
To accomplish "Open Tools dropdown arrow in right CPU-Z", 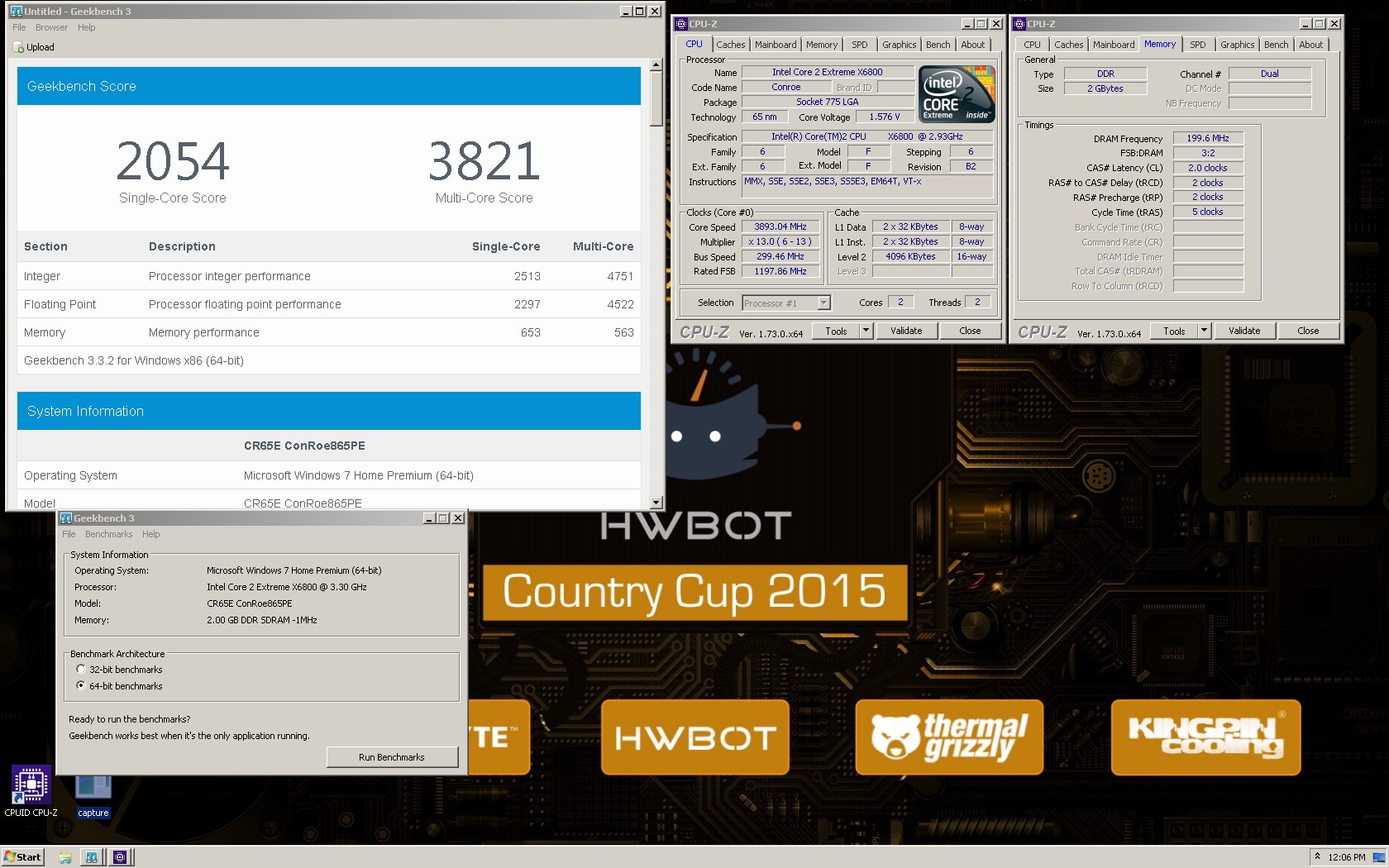I will [1204, 331].
